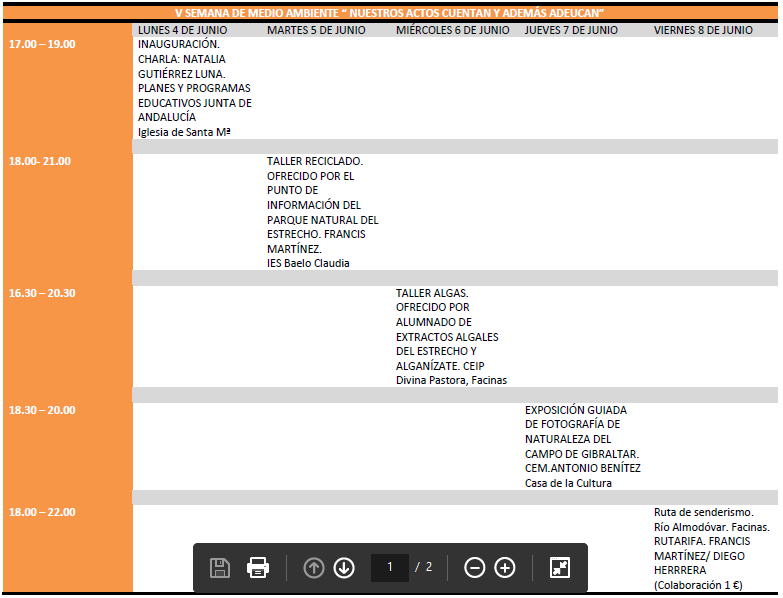Screen dimensions: 783x598
Task: Click the header 'JUEVES 7 DE JUNIO'
Action: pyautogui.click(x=571, y=30)
